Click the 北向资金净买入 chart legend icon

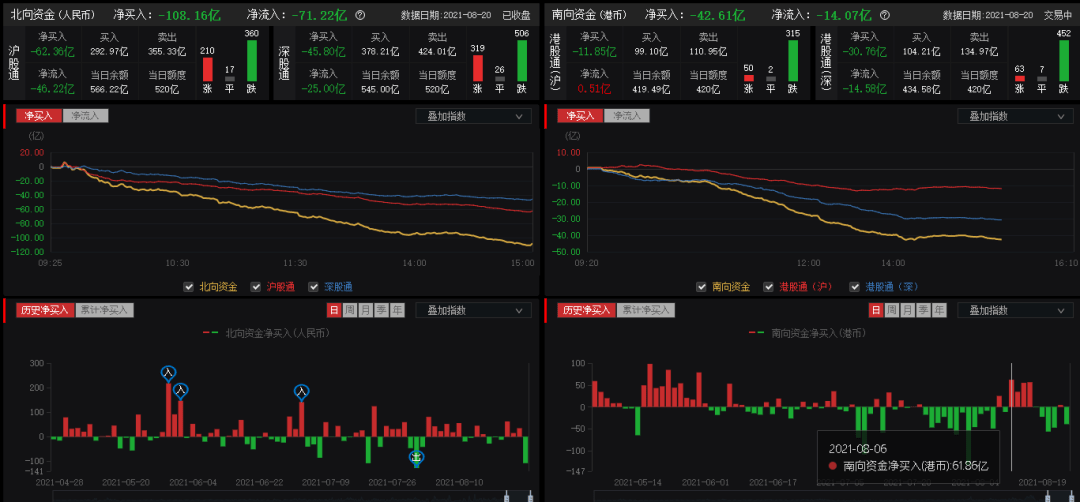click(211, 333)
